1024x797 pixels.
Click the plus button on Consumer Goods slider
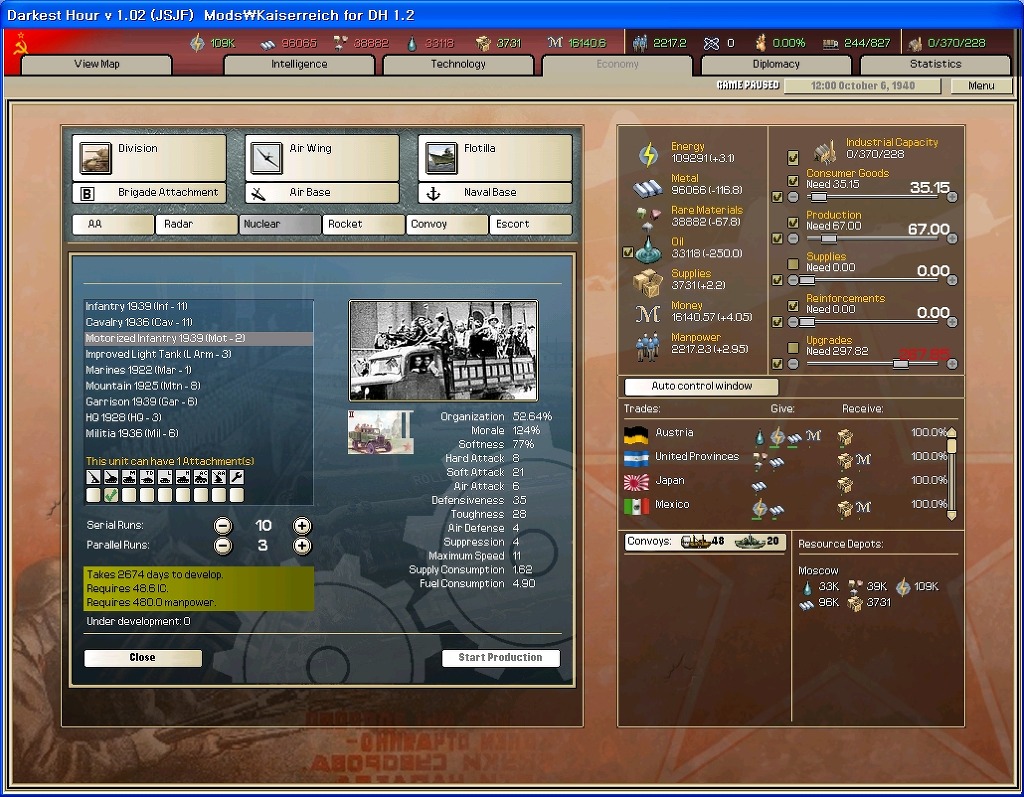tap(952, 197)
